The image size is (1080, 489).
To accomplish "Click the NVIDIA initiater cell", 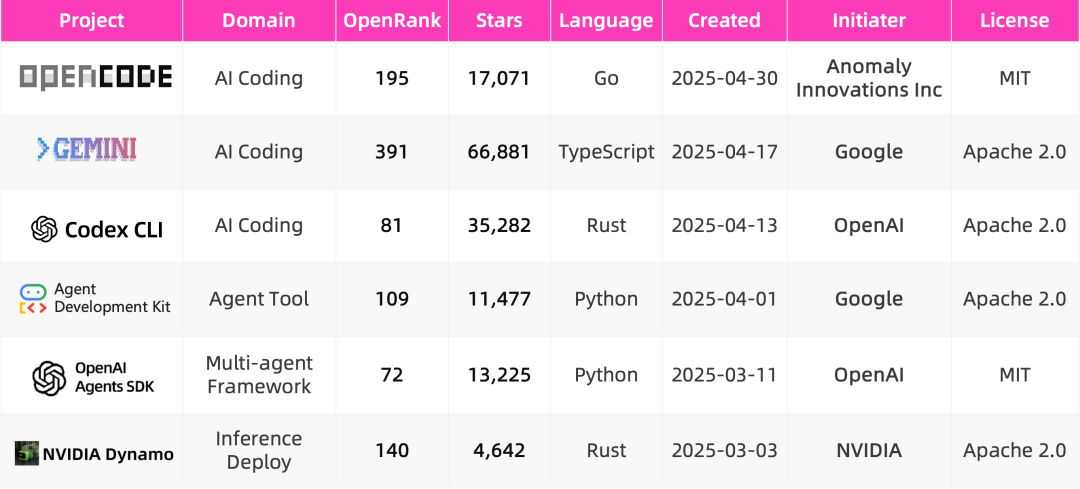I will (x=869, y=451).
